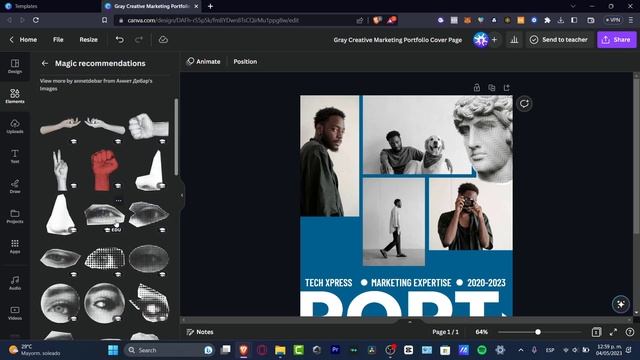Open the analytics chart icon
The width and height of the screenshot is (640, 360).
tap(514, 40)
